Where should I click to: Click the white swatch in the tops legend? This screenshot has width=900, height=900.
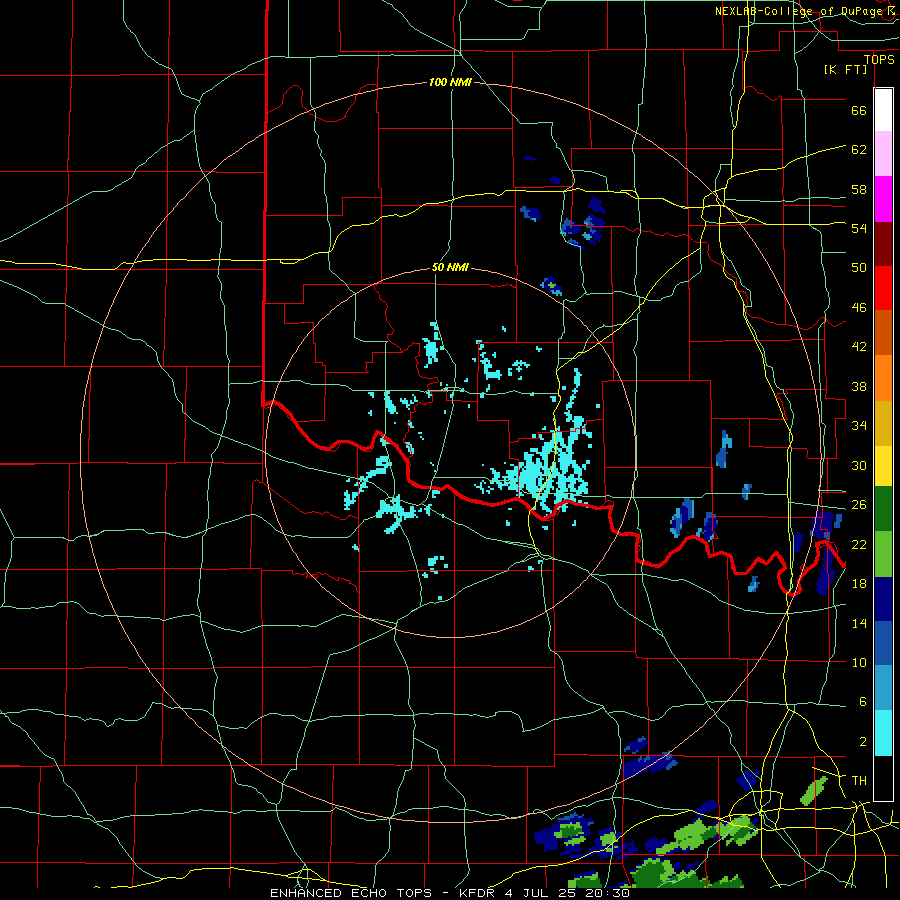pos(883,110)
